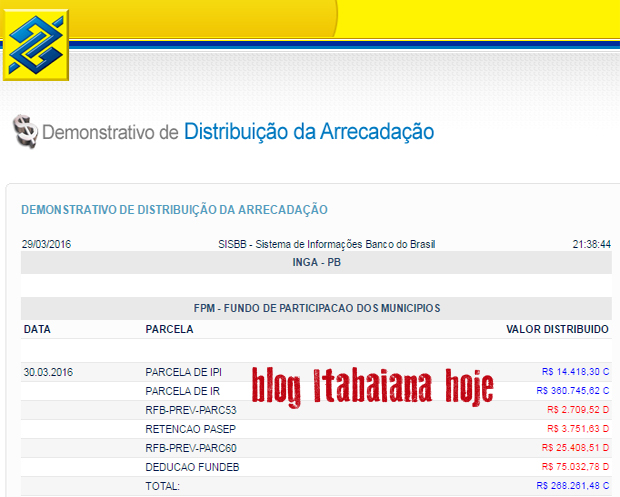Click the value R$ 75.032,78 D
Viewport: 620px width, 497px height.
pos(575,467)
